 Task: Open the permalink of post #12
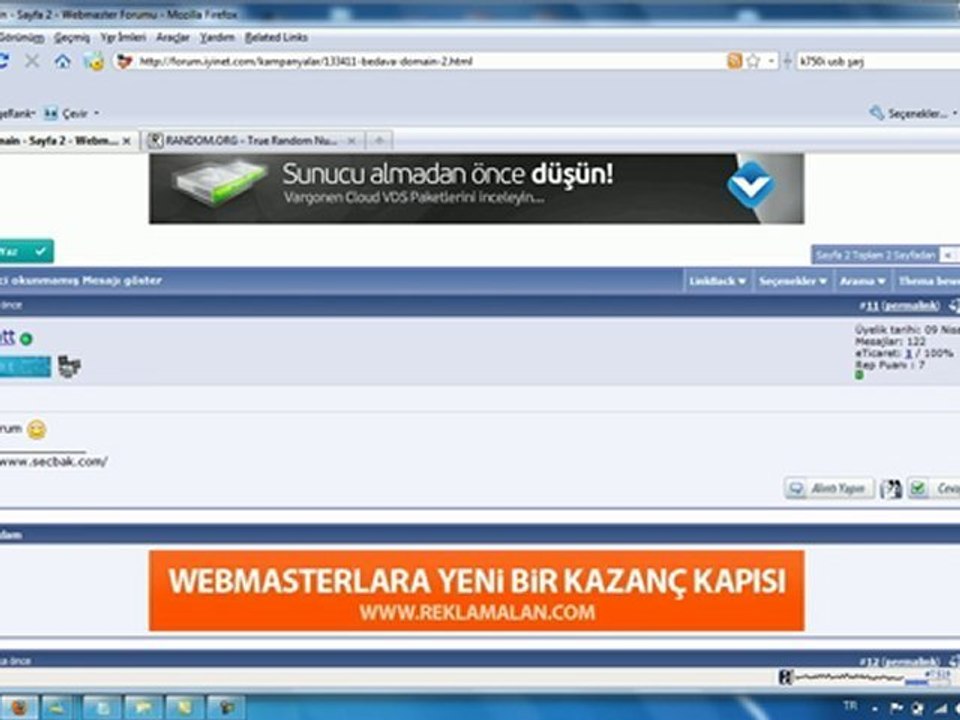pyautogui.click(x=913, y=662)
